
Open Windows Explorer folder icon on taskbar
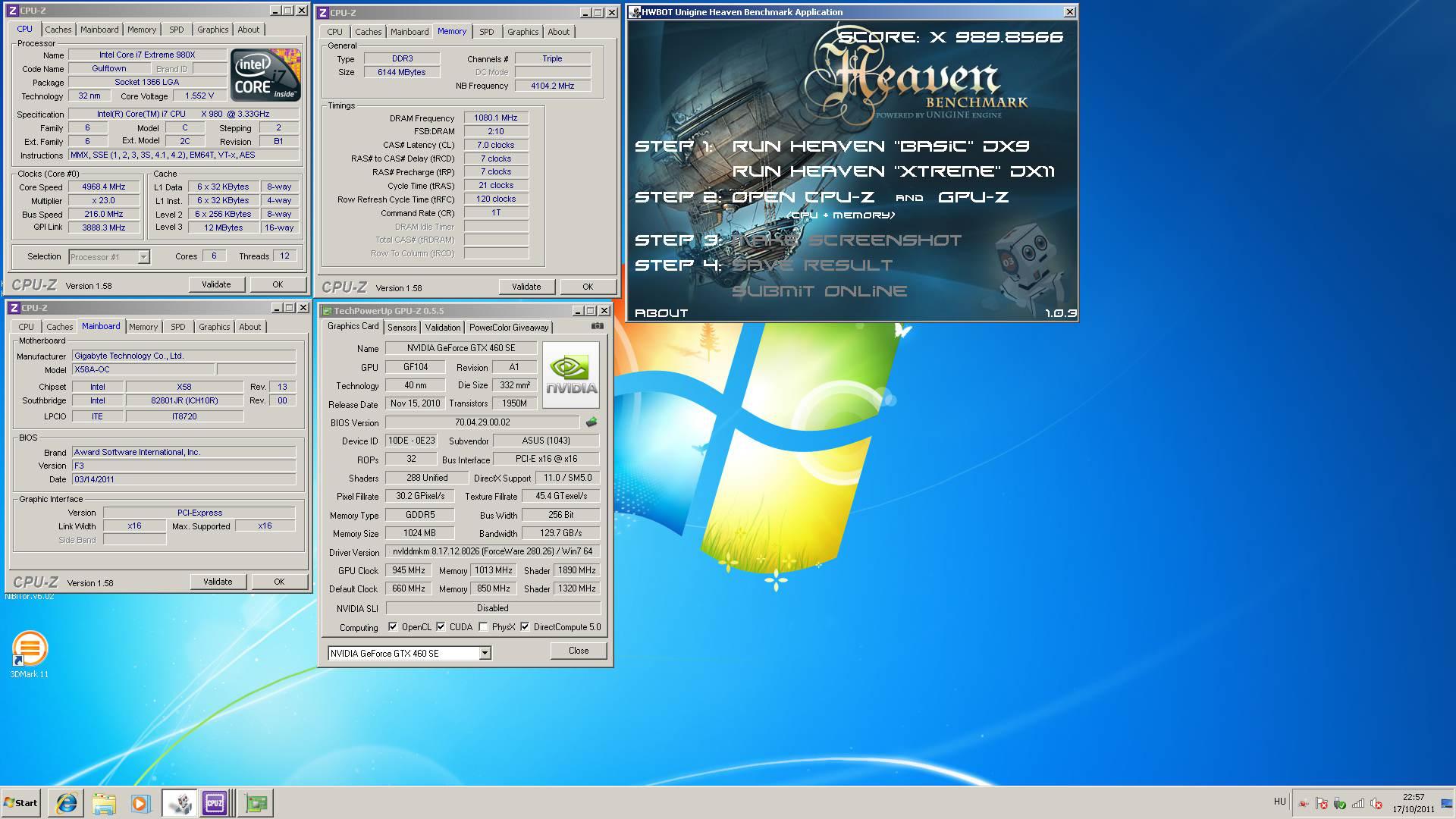coord(104,803)
